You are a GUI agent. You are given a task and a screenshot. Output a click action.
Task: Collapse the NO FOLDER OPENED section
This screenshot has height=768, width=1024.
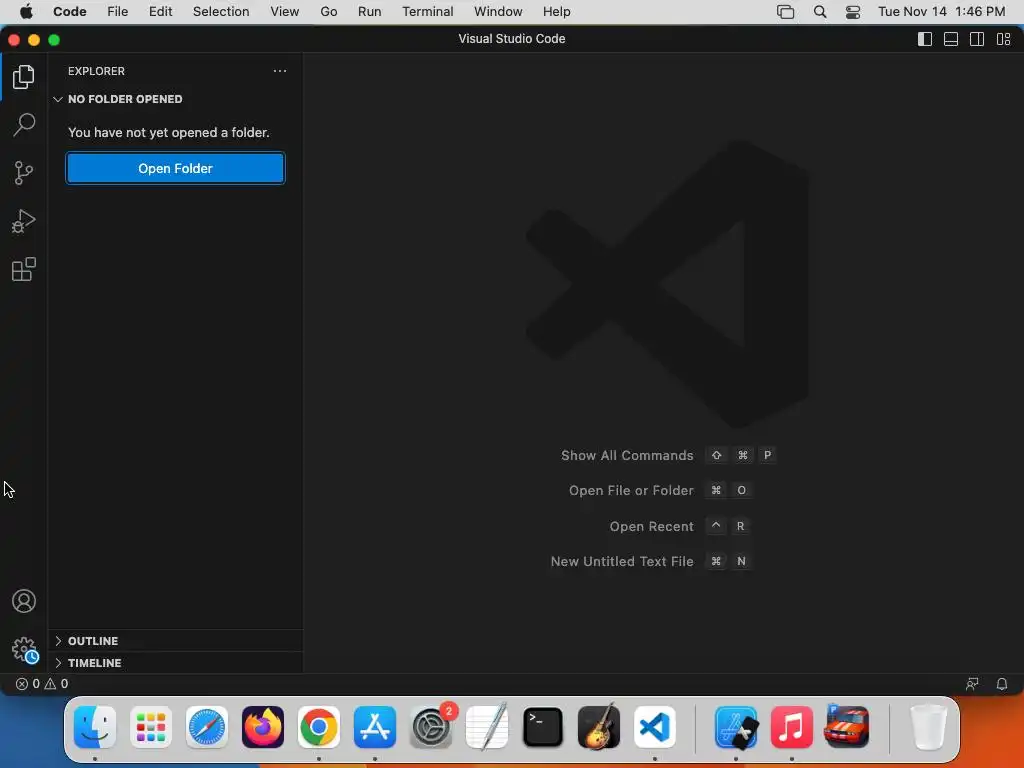[x=175, y=99]
